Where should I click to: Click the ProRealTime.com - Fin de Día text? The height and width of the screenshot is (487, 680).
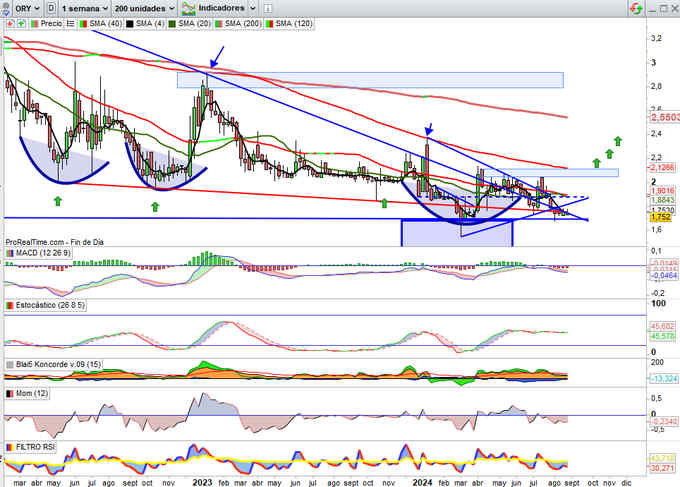pyautogui.click(x=54, y=242)
